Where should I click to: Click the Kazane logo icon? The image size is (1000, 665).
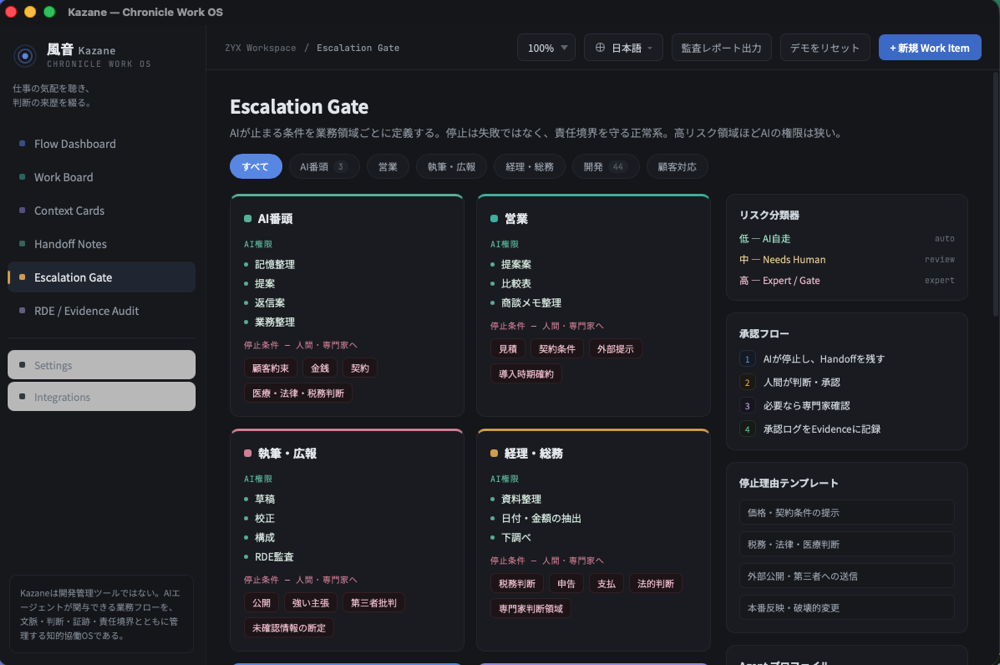(x=25, y=56)
